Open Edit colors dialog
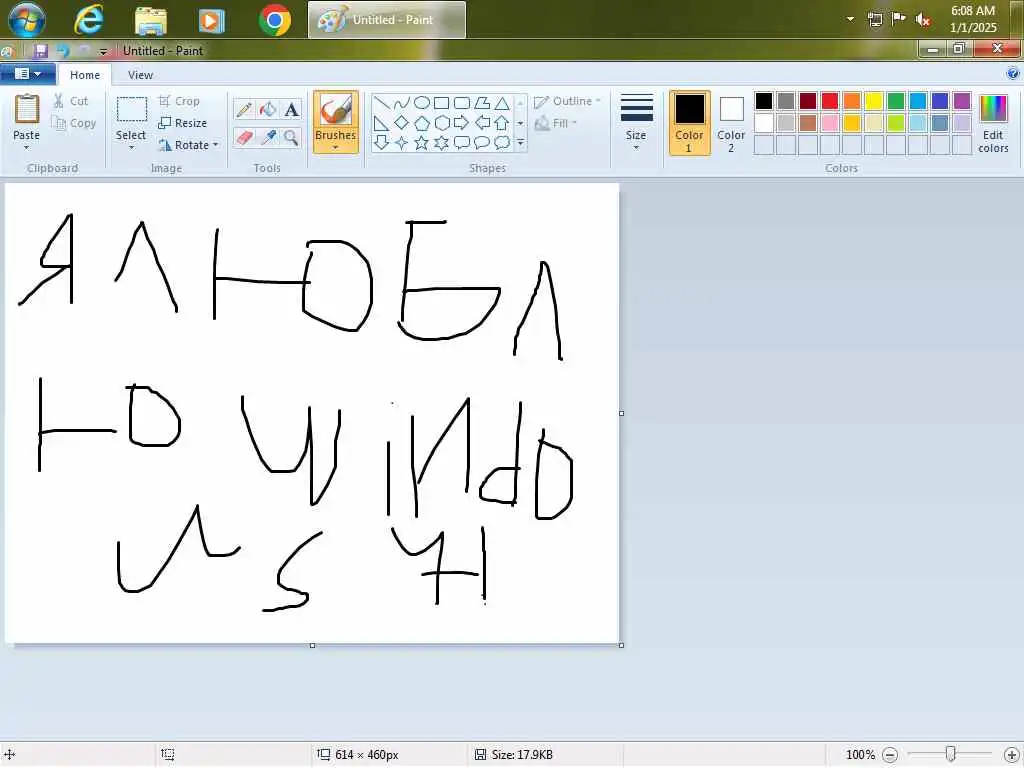The height and width of the screenshot is (768, 1024). point(993,123)
